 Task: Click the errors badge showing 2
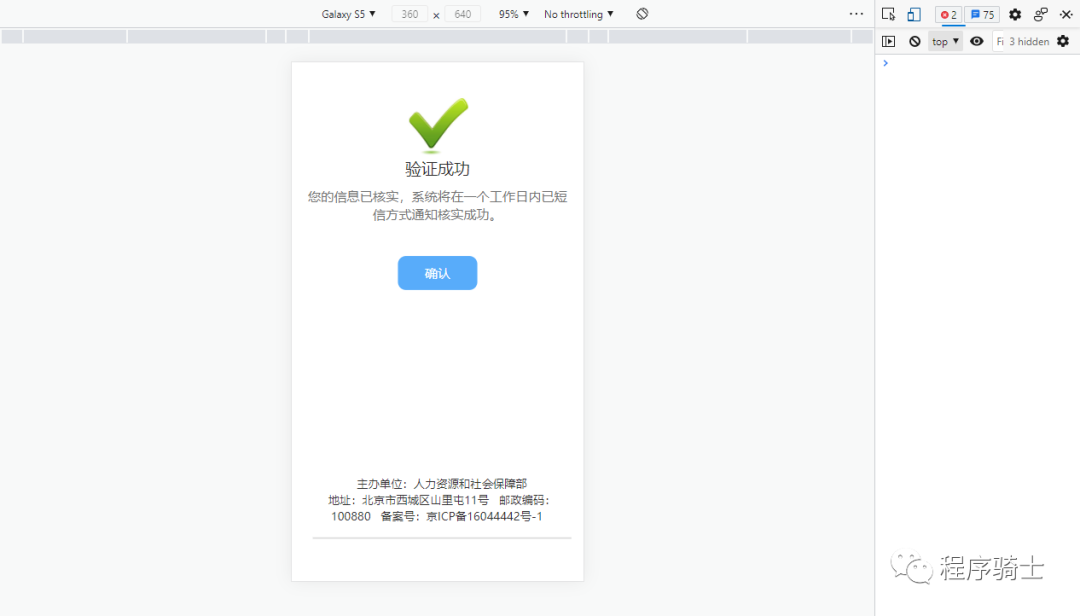point(948,14)
